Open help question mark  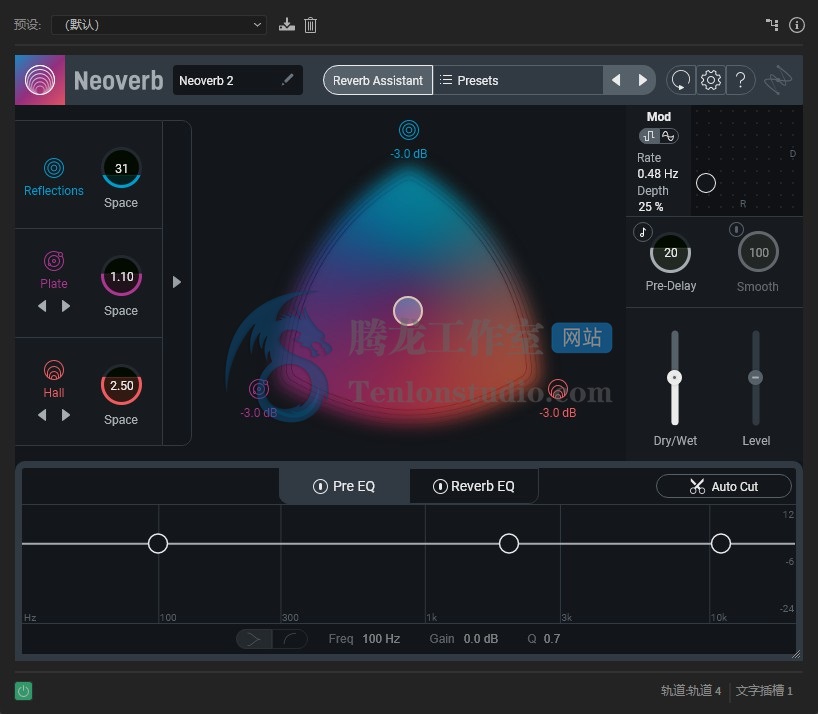pos(740,80)
